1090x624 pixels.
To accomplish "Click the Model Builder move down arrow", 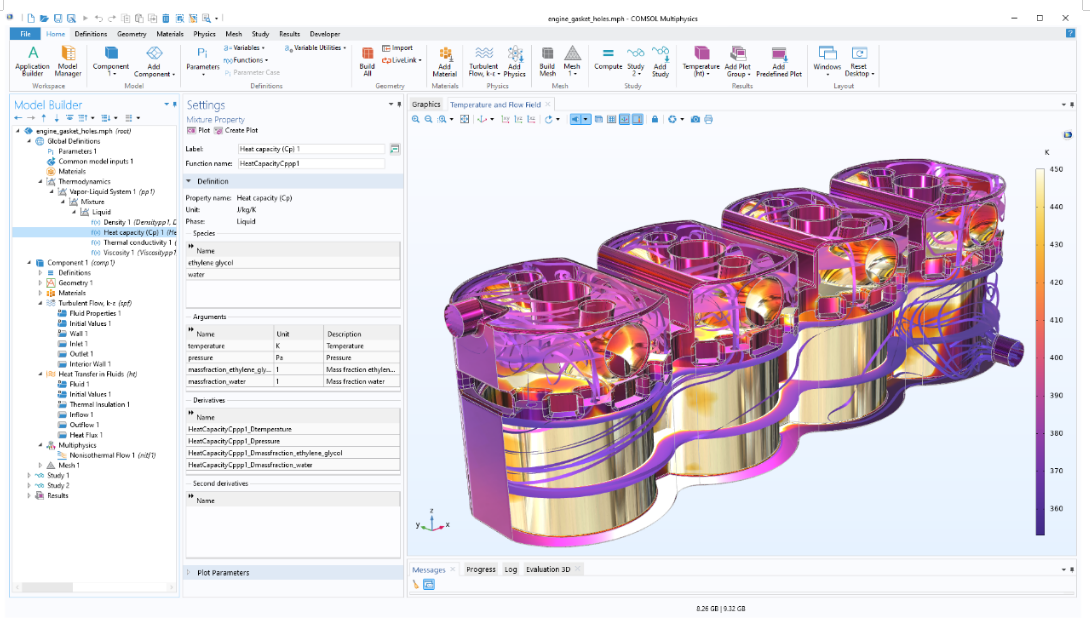I will coord(56,118).
